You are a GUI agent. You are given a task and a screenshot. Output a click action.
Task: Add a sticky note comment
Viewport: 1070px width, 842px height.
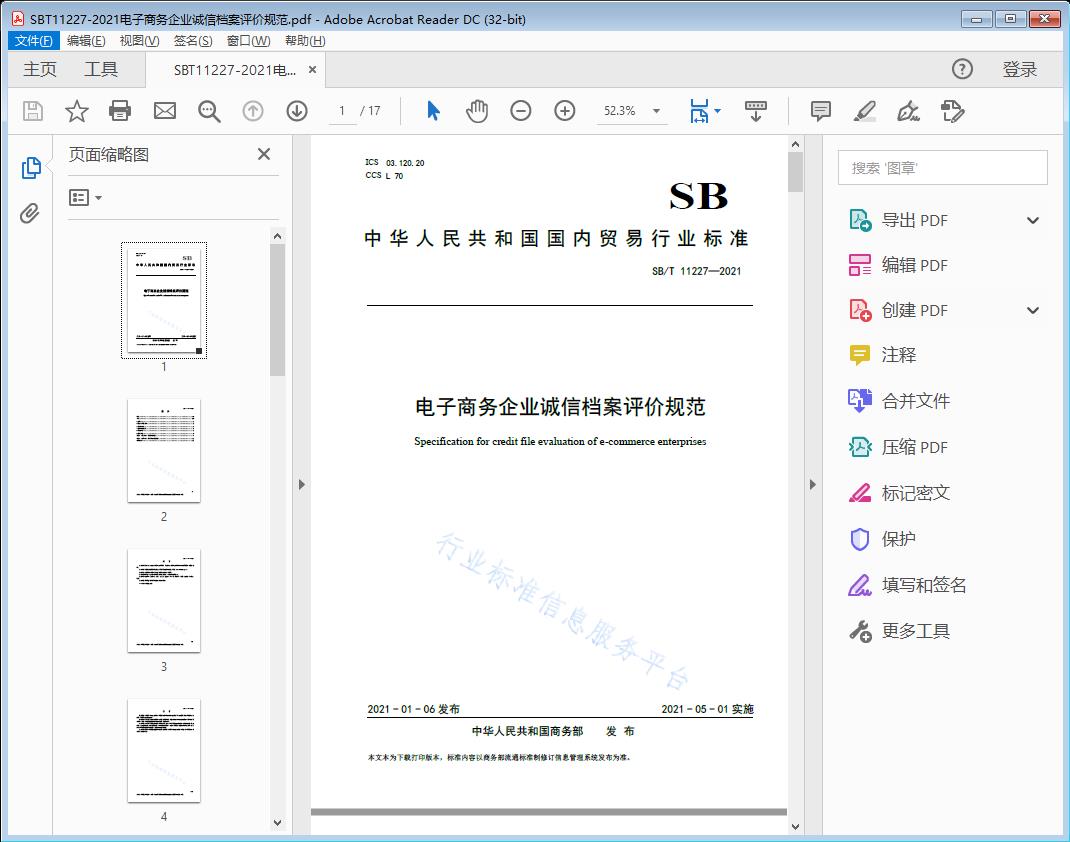[x=820, y=111]
